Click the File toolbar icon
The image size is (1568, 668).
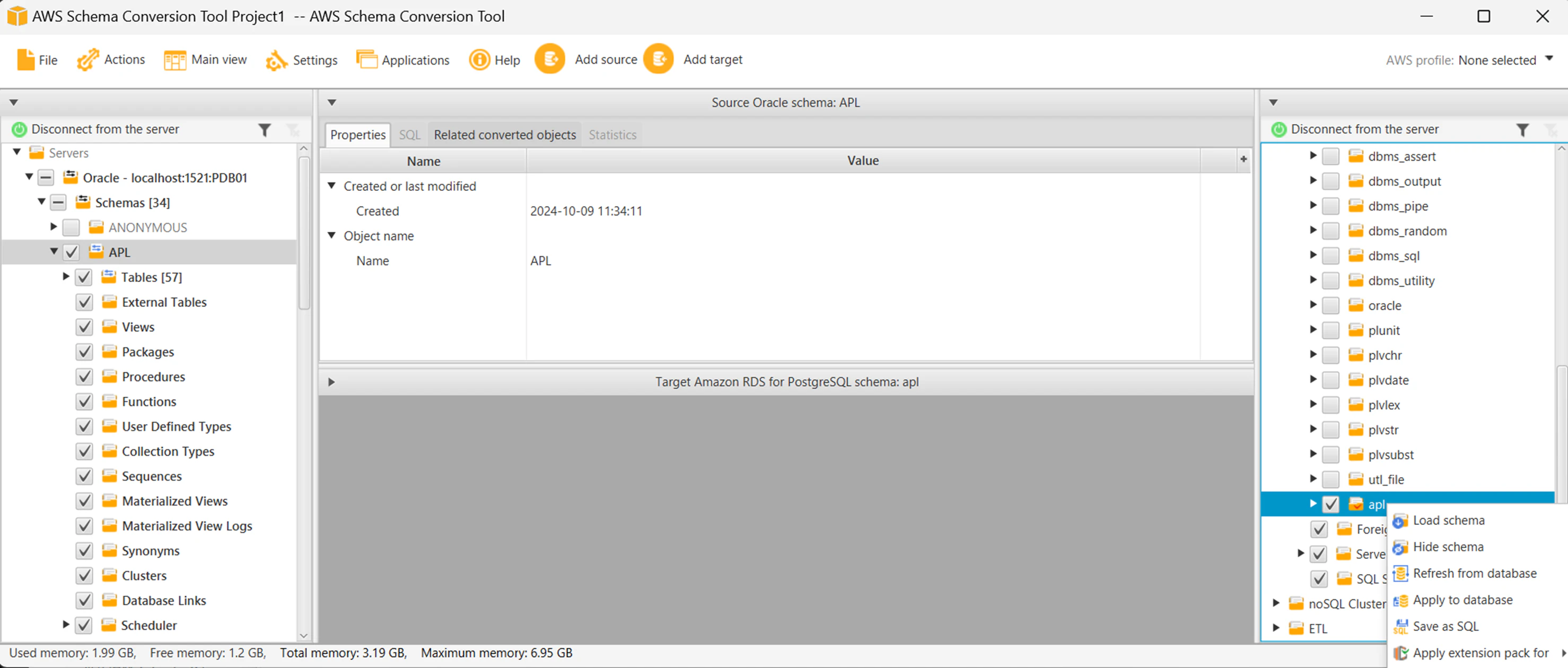(25, 59)
